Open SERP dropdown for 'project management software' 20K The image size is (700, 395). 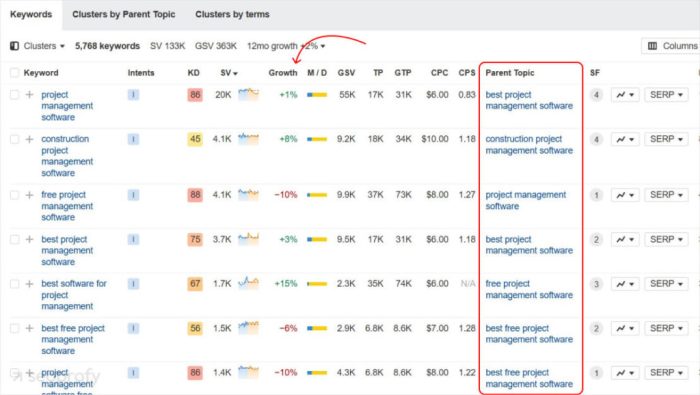[x=666, y=95]
